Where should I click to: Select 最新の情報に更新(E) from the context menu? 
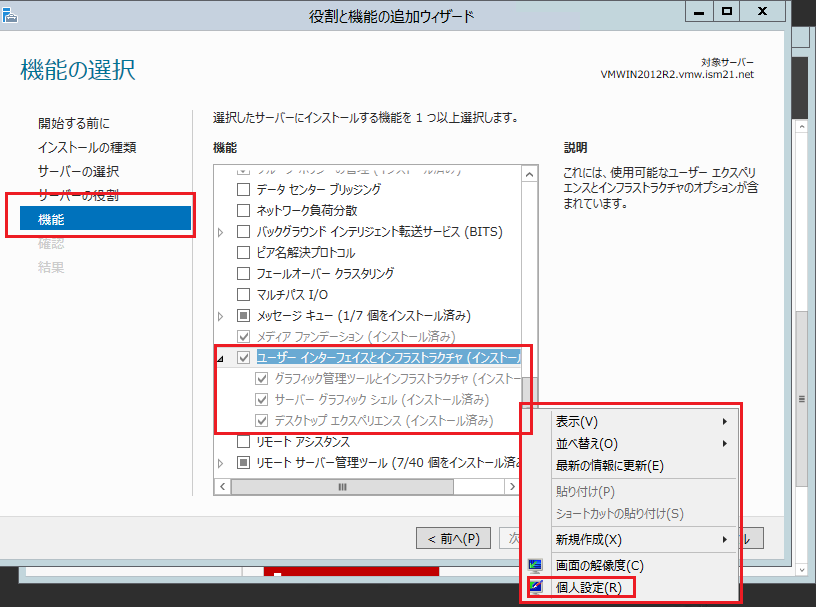[609, 465]
